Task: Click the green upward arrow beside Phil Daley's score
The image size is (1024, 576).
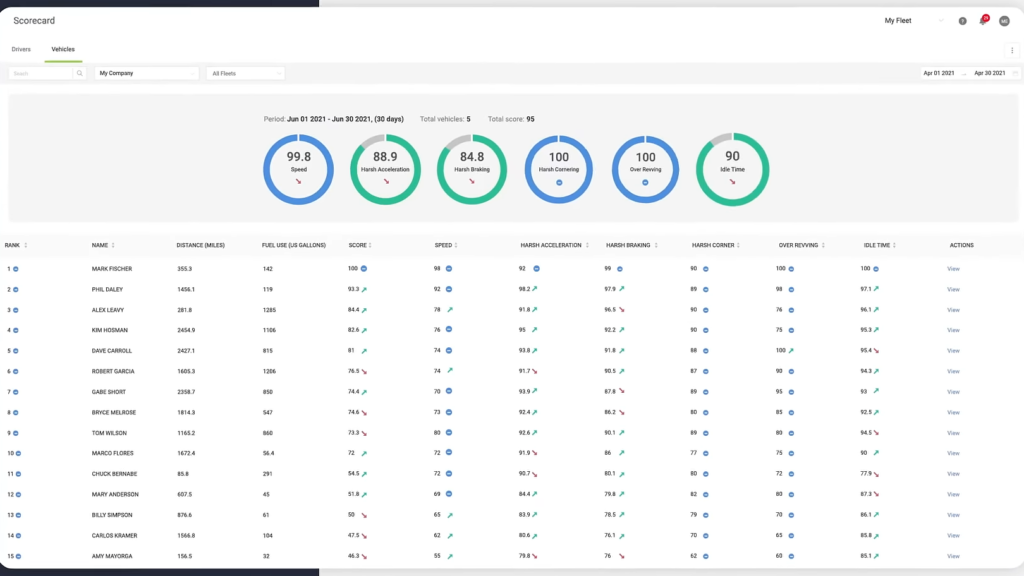Action: click(366, 289)
